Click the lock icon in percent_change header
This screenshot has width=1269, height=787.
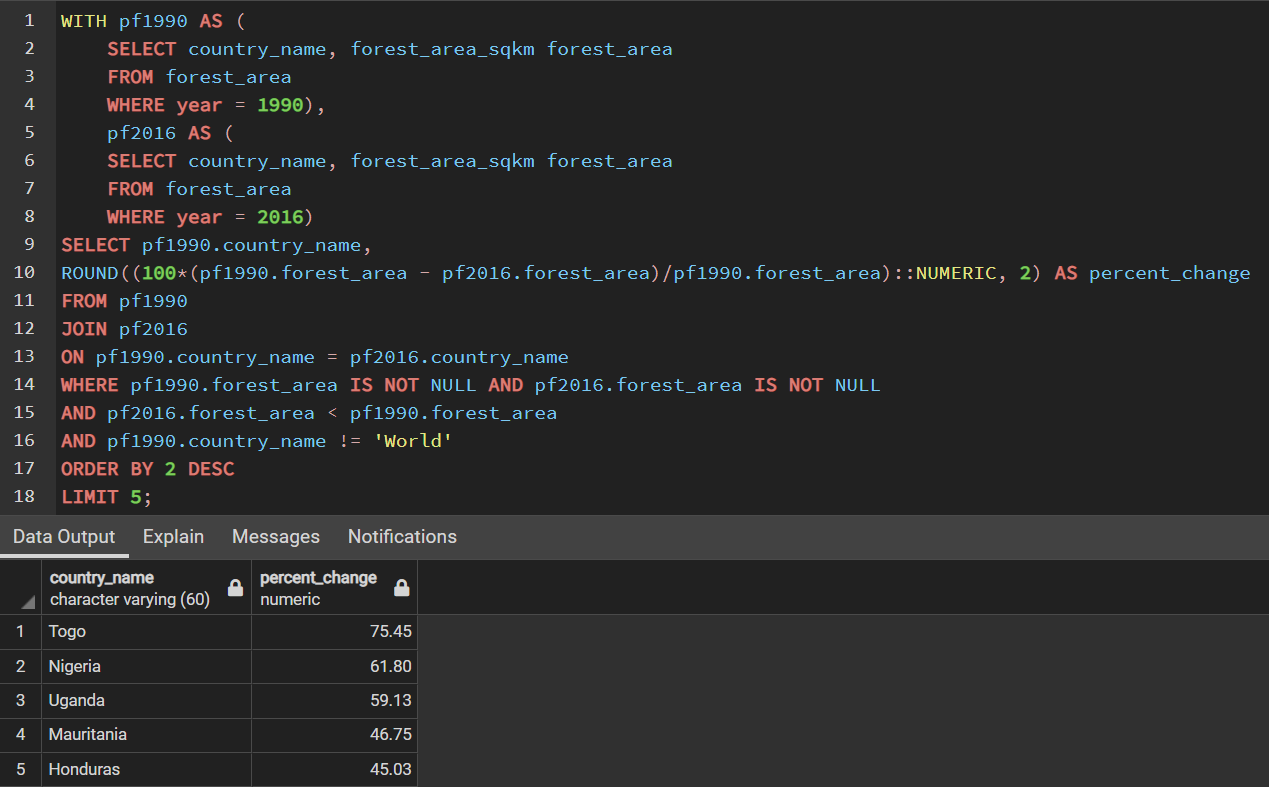tap(401, 588)
